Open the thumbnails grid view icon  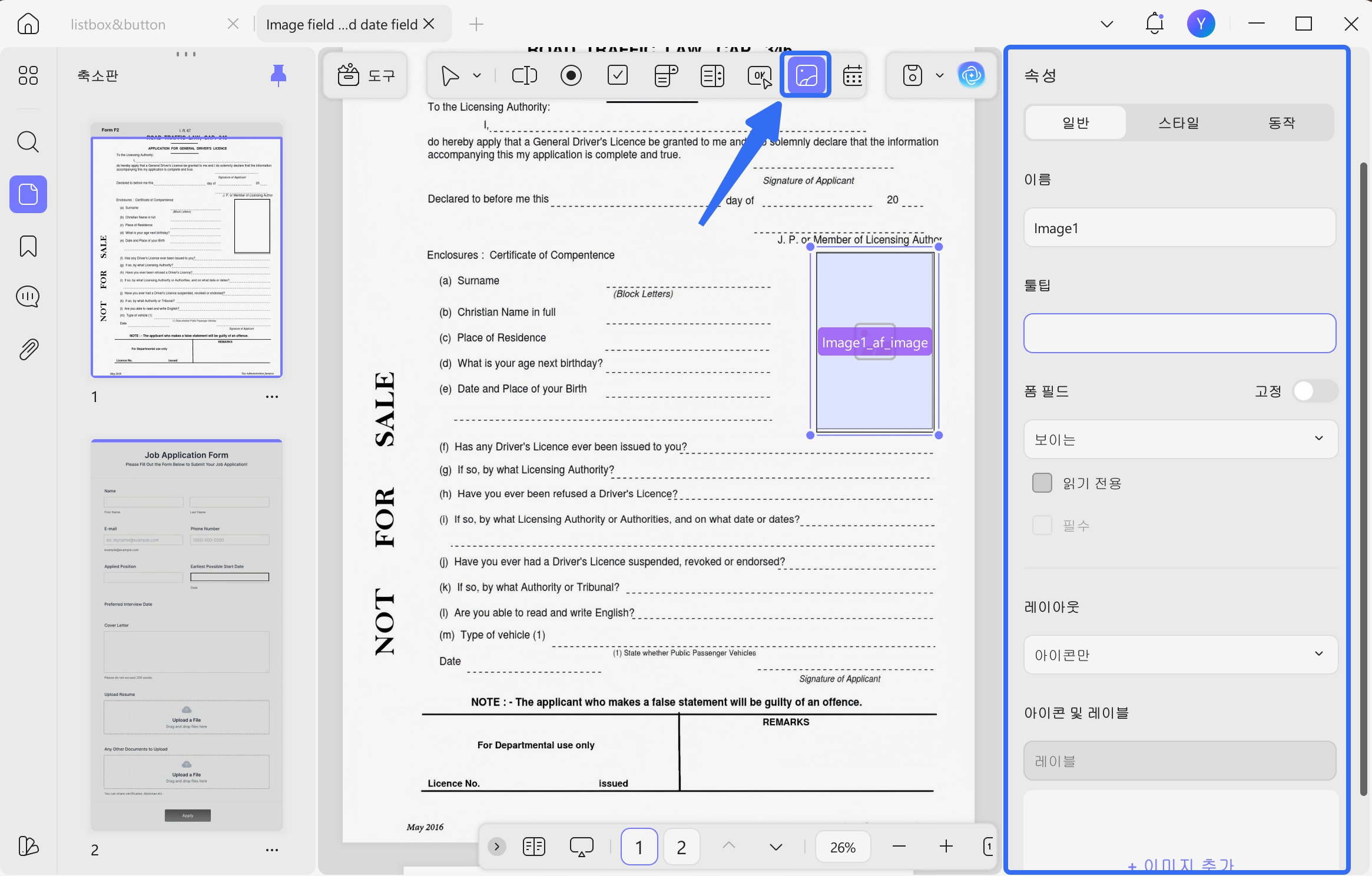tap(28, 75)
